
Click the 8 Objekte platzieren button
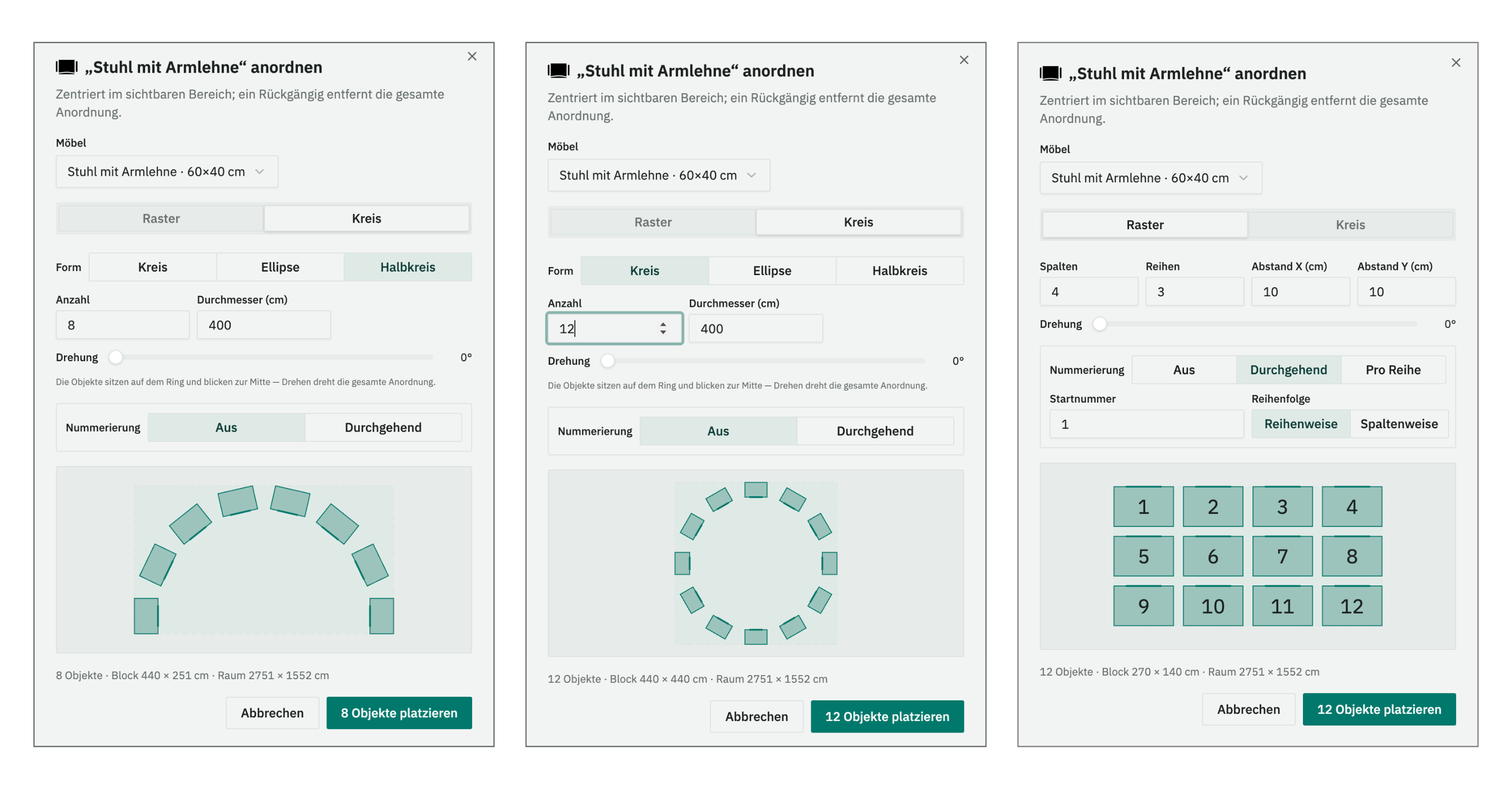[399, 713]
